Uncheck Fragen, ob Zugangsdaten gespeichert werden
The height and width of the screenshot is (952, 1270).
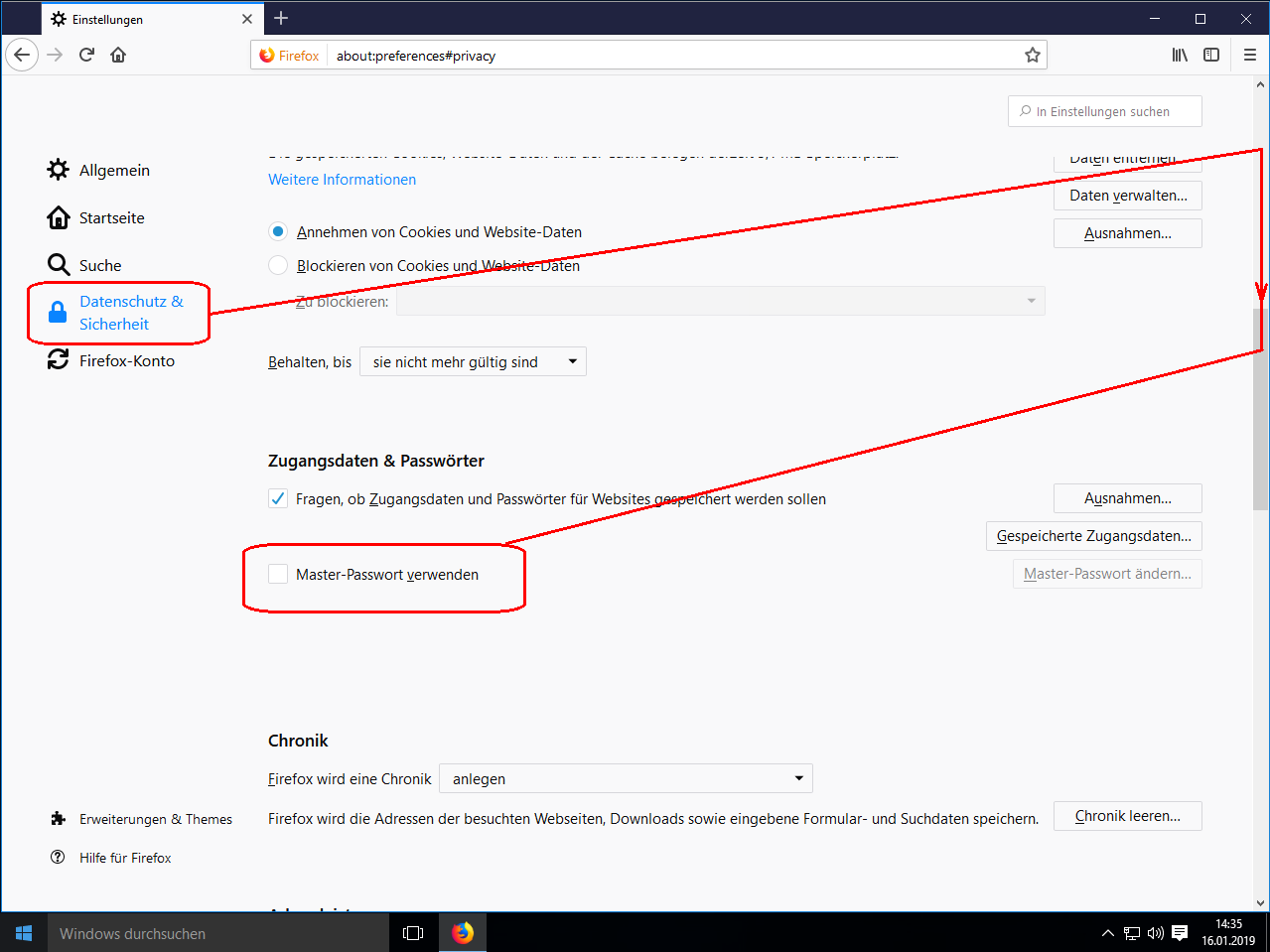(x=278, y=498)
